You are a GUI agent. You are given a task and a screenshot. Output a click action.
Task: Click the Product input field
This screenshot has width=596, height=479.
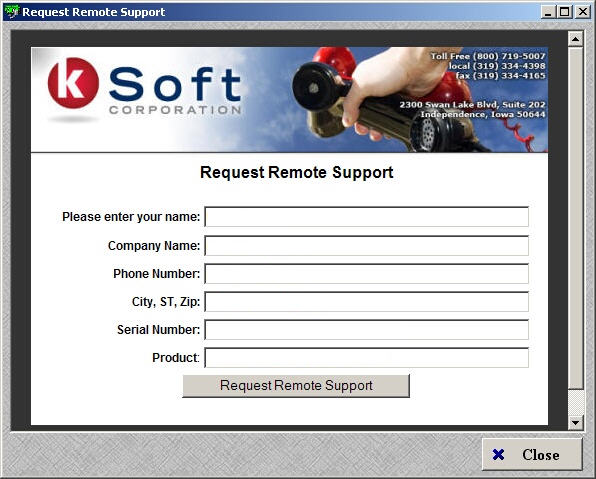(x=366, y=358)
